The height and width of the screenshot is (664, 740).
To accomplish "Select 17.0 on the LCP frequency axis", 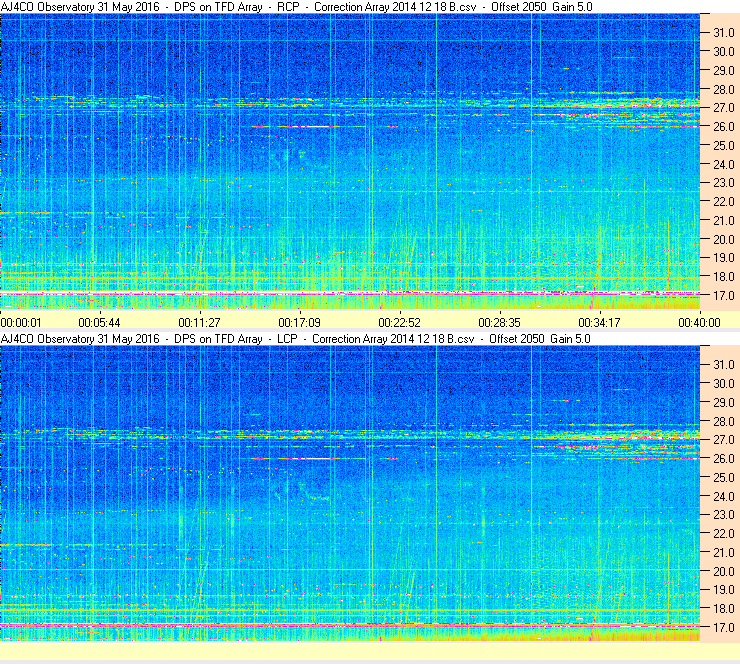I will 723,628.
